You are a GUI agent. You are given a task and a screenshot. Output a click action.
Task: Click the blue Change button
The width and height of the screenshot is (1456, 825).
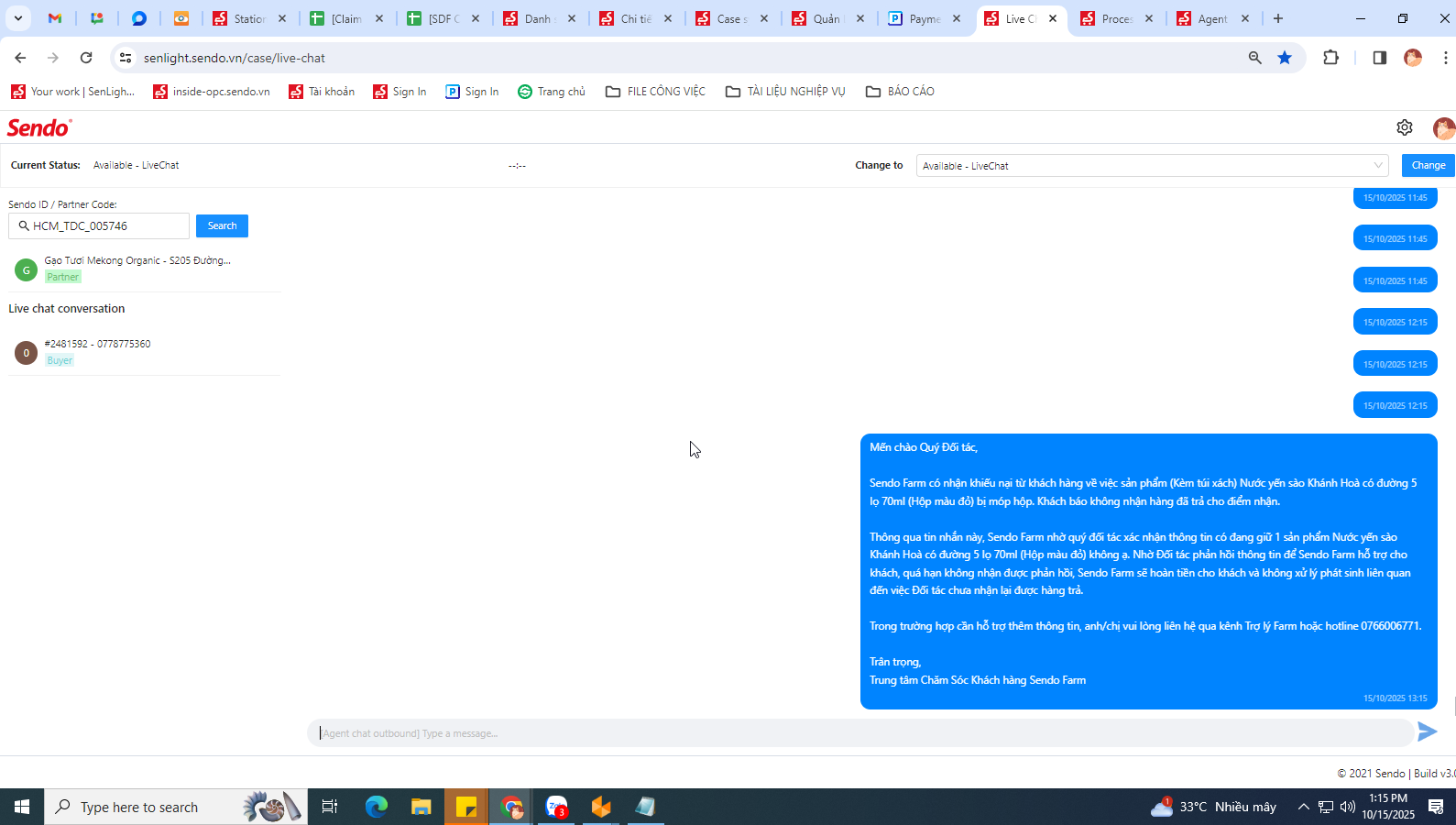tap(1428, 165)
